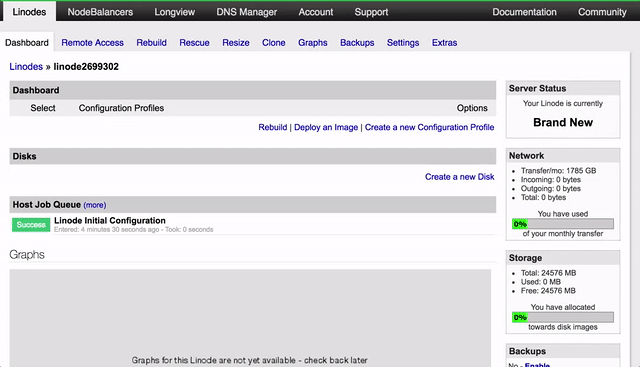Image resolution: width=640 pixels, height=367 pixels.
Task: Switch to the Clone tab
Action: click(x=273, y=42)
